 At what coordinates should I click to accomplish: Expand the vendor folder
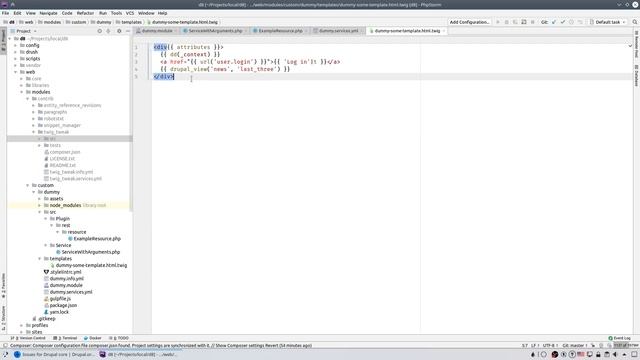click(x=16, y=65)
